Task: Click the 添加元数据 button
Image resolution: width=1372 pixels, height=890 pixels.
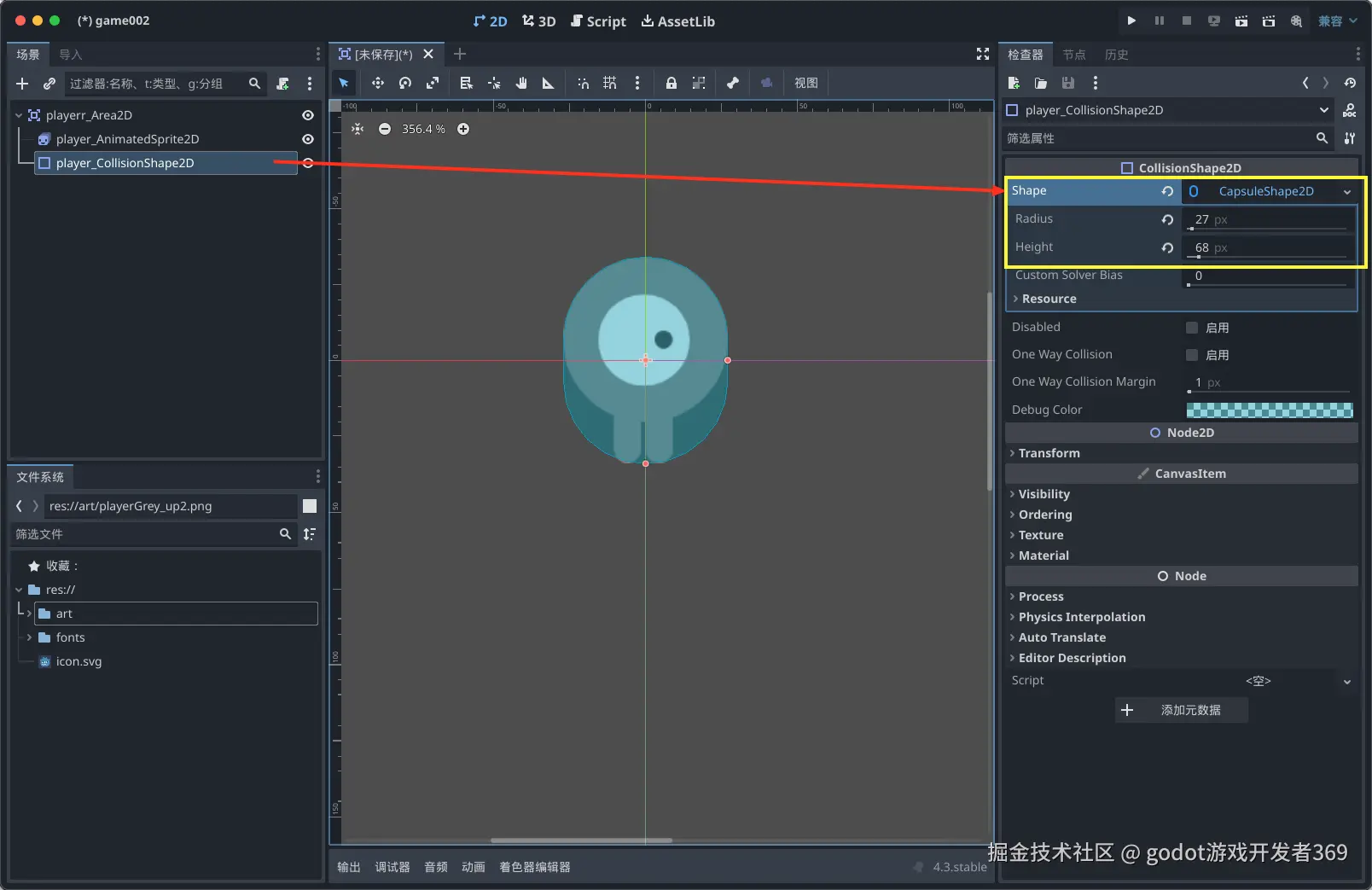Action: click(1181, 710)
